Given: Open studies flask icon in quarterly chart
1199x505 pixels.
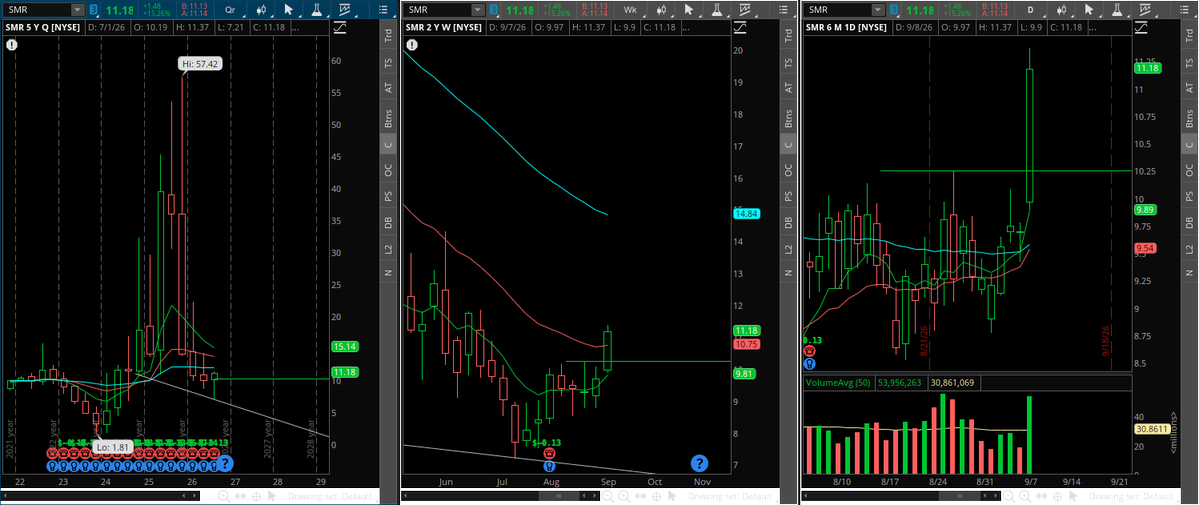Looking at the screenshot, I should tap(316, 10).
